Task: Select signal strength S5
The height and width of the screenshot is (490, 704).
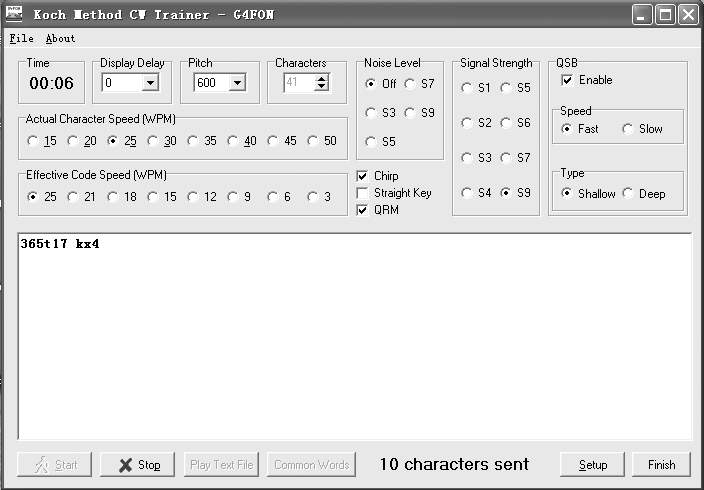Action: [507, 88]
